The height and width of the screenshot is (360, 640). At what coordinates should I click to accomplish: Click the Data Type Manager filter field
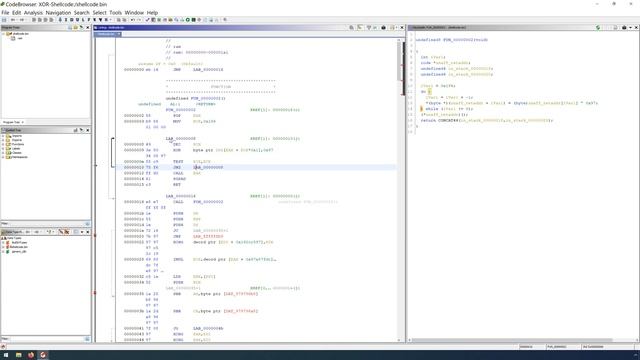coord(46,339)
